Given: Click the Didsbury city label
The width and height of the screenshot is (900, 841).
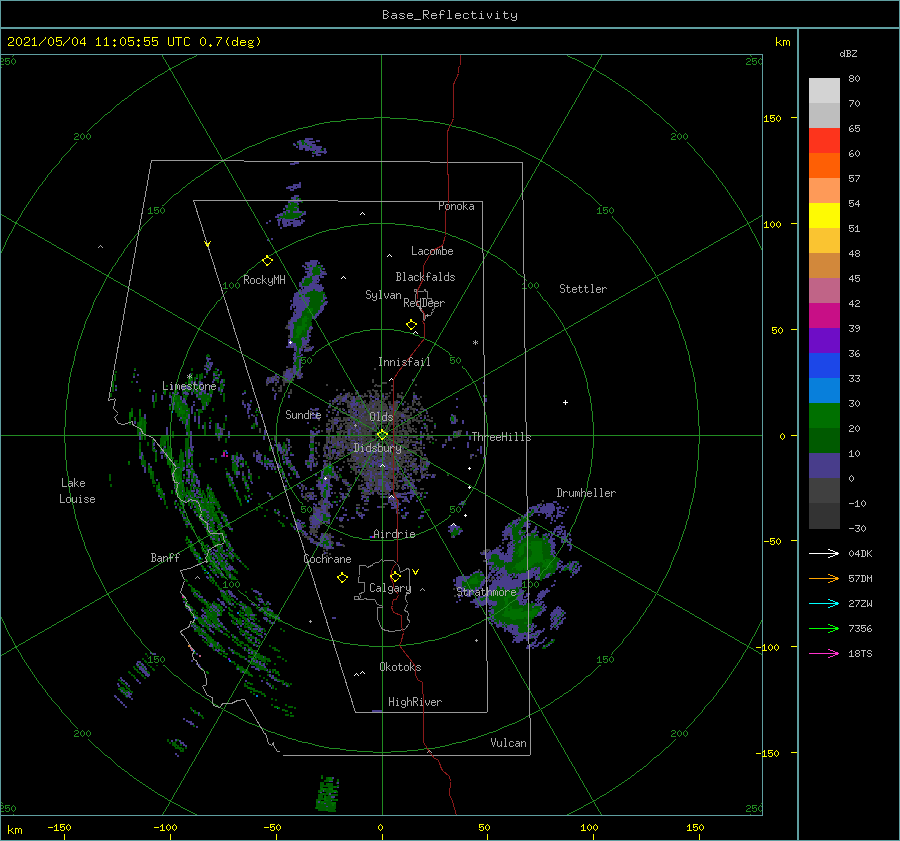Looking at the screenshot, I should click(378, 448).
